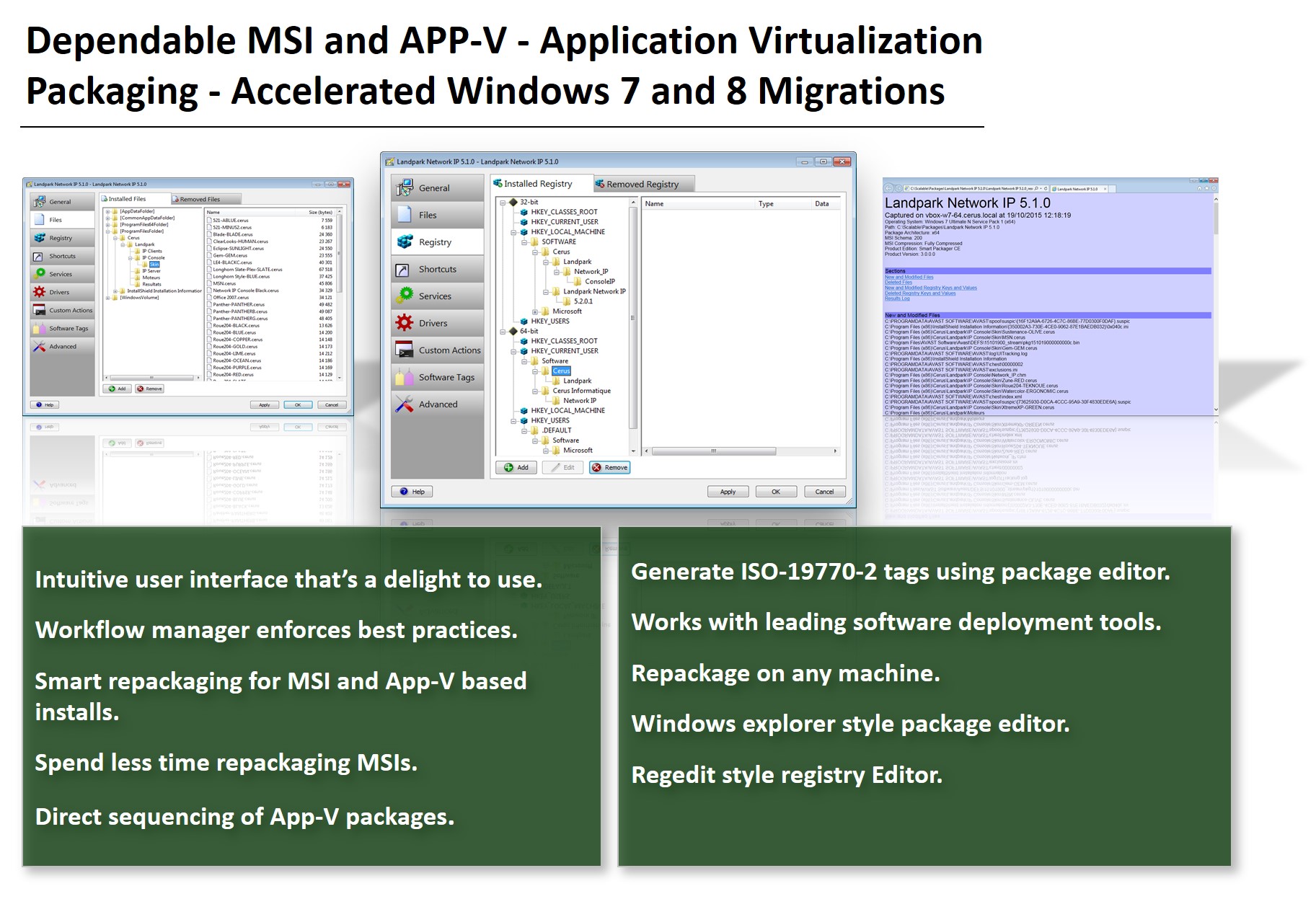This screenshot has width=1316, height=899.
Task: Collapse the 32-bit node in registry tree
Action: point(503,203)
